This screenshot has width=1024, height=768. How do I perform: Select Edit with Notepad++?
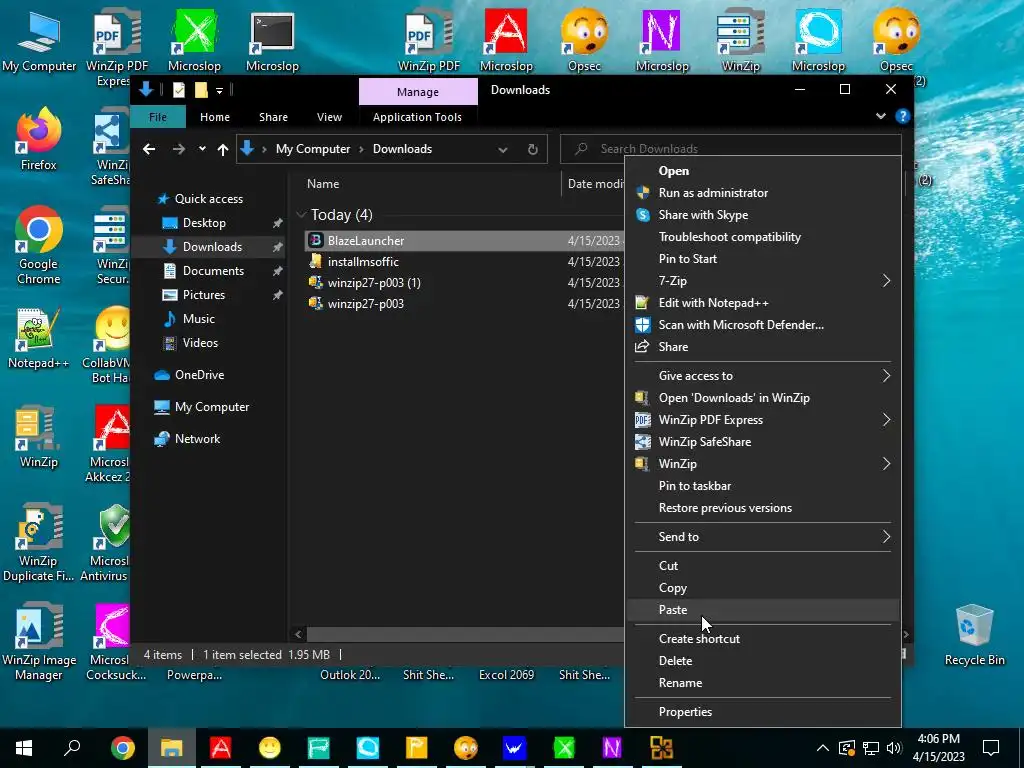coord(762,303)
